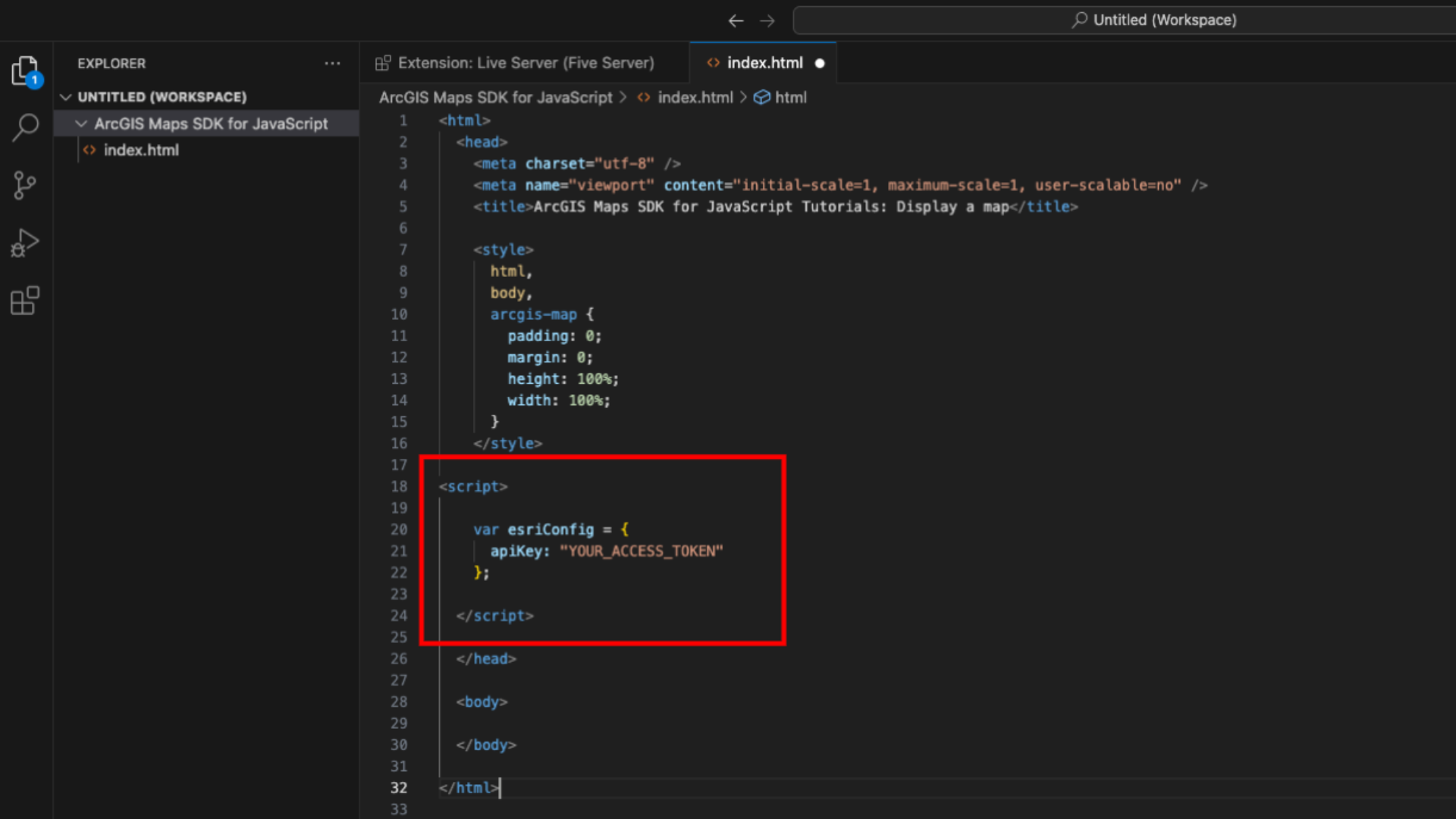Select the index.html editor tab
Viewport: 1456px width, 819px height.
764,63
